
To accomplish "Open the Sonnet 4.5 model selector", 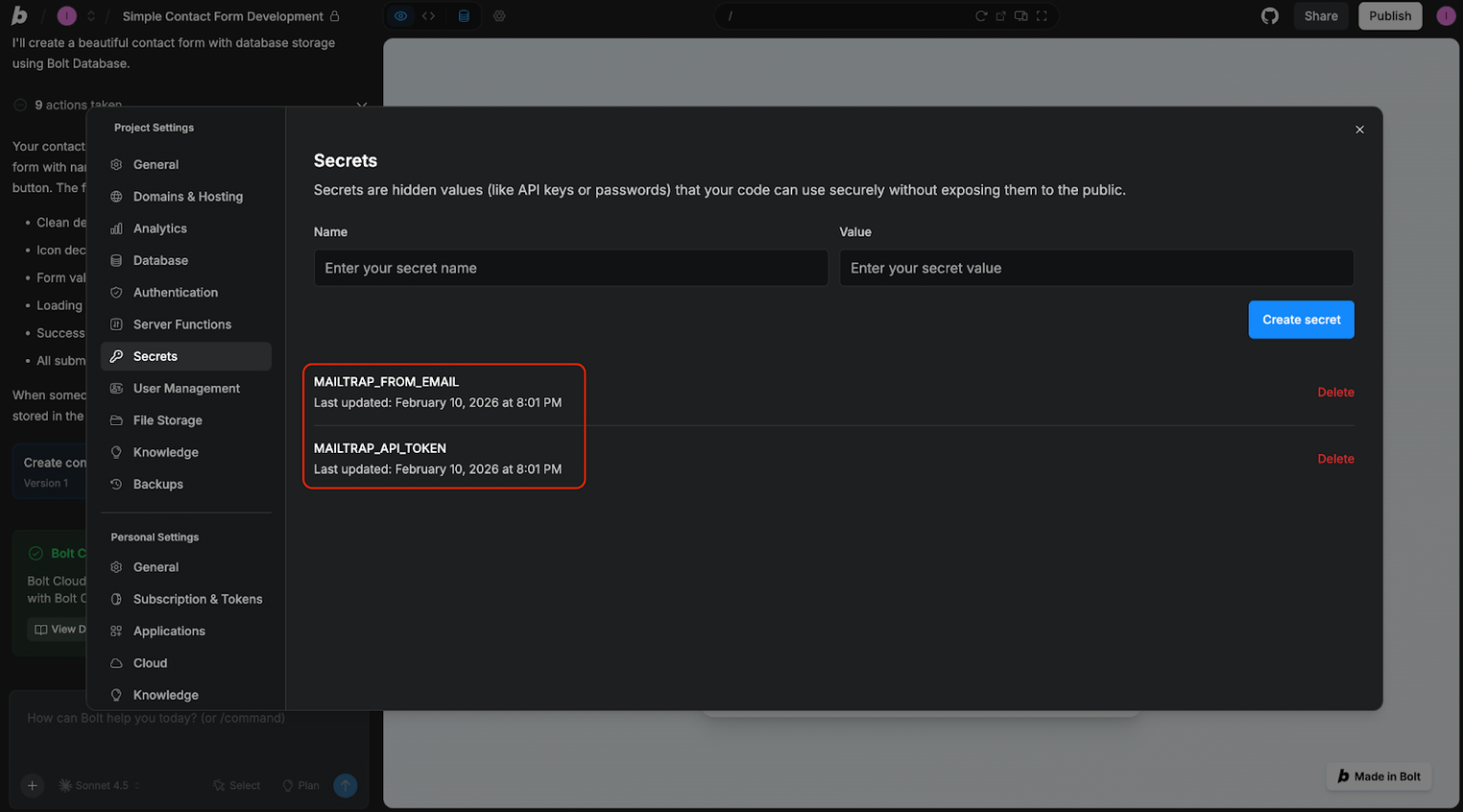I will click(100, 785).
